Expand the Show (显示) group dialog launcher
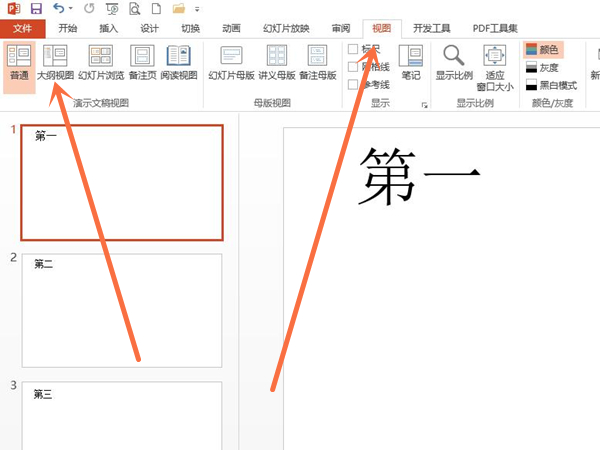600x450 pixels. pyautogui.click(x=424, y=105)
